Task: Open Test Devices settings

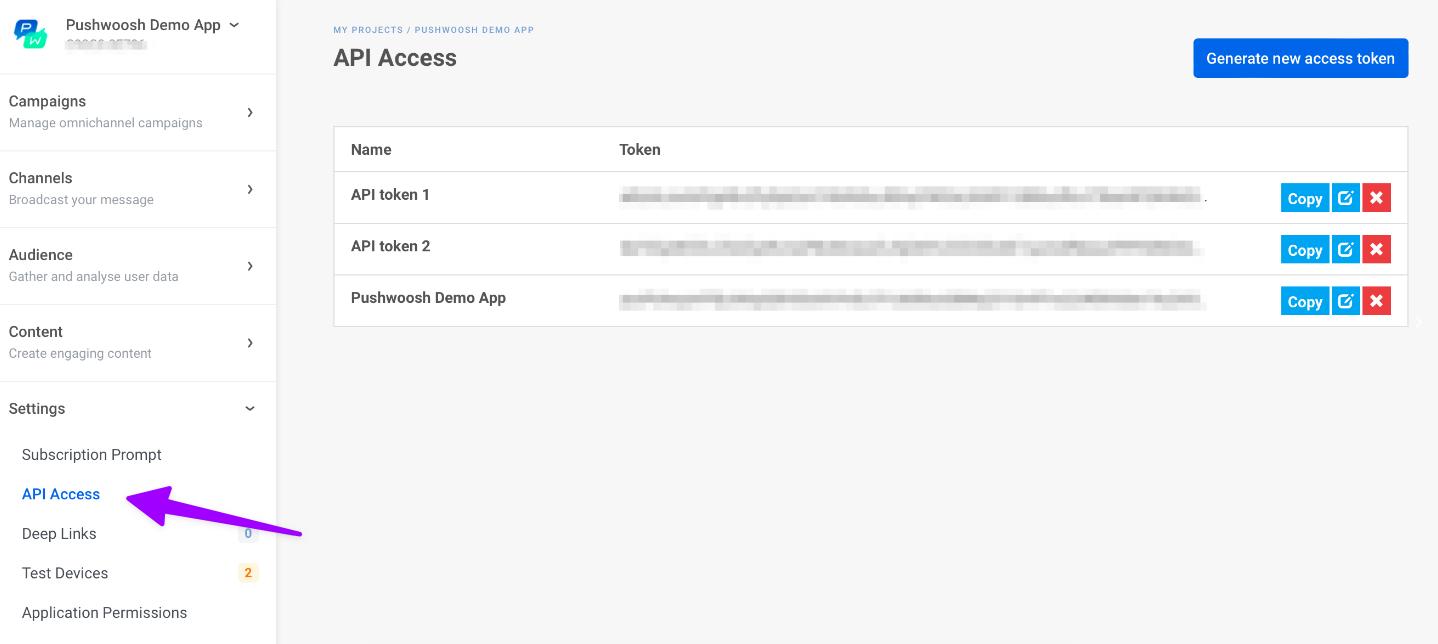Action: [65, 573]
